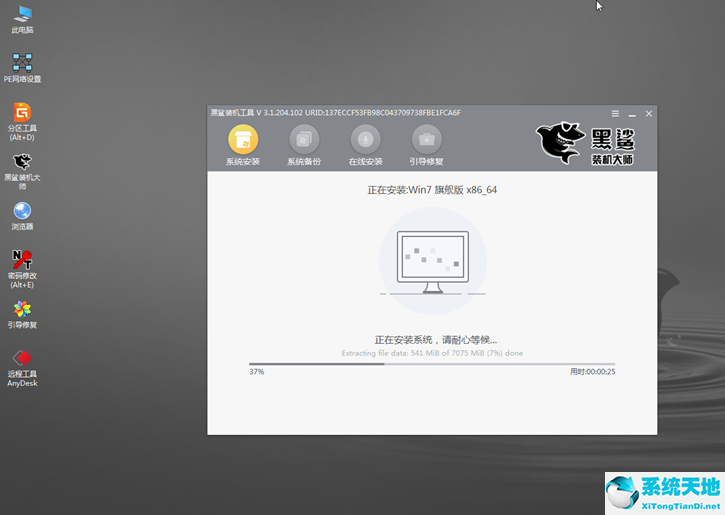
Task: Click the 黑鲨装机大师 shark logo
Action: point(585,143)
